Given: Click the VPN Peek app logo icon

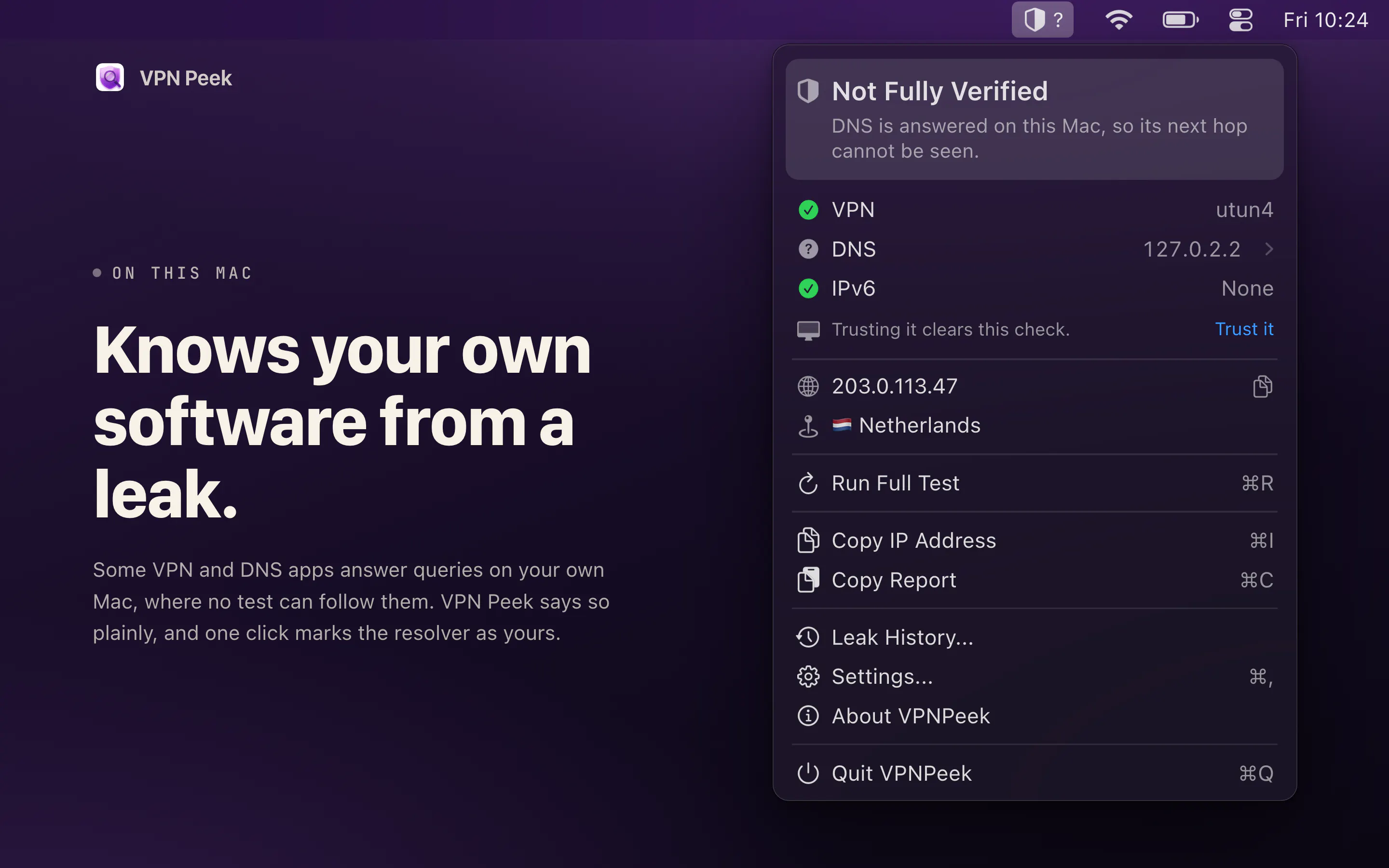Looking at the screenshot, I should [109, 78].
